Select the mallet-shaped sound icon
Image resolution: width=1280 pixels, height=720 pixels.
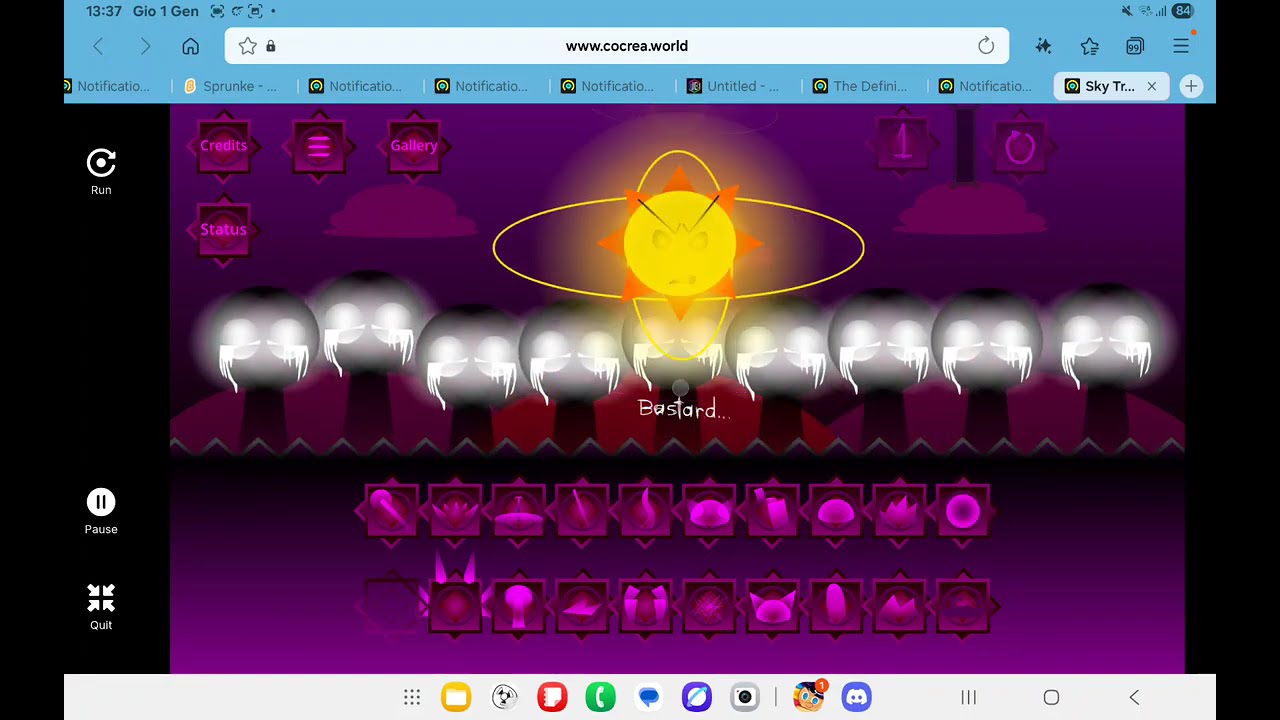click(x=390, y=512)
